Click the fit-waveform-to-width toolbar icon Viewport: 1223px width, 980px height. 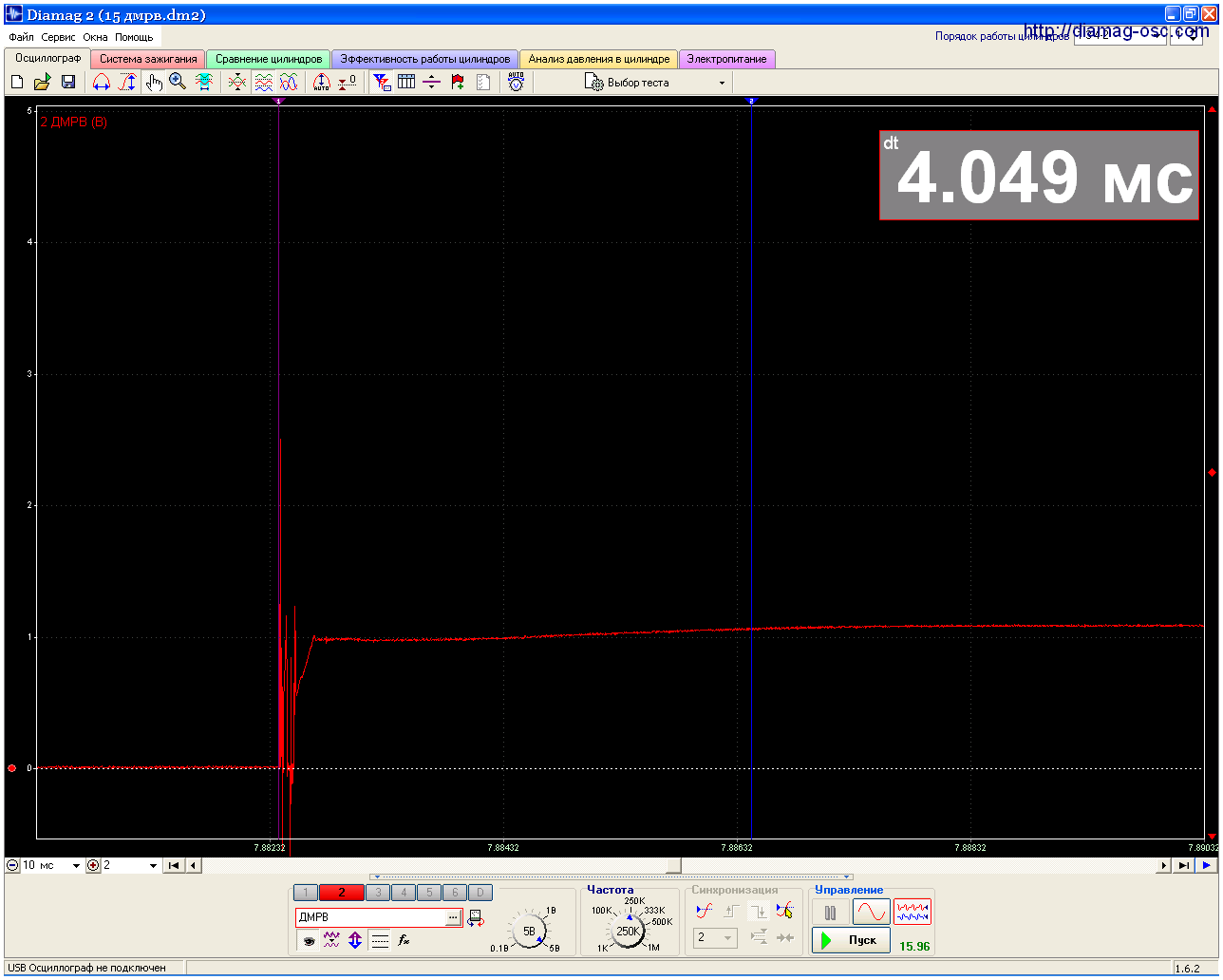point(204,83)
